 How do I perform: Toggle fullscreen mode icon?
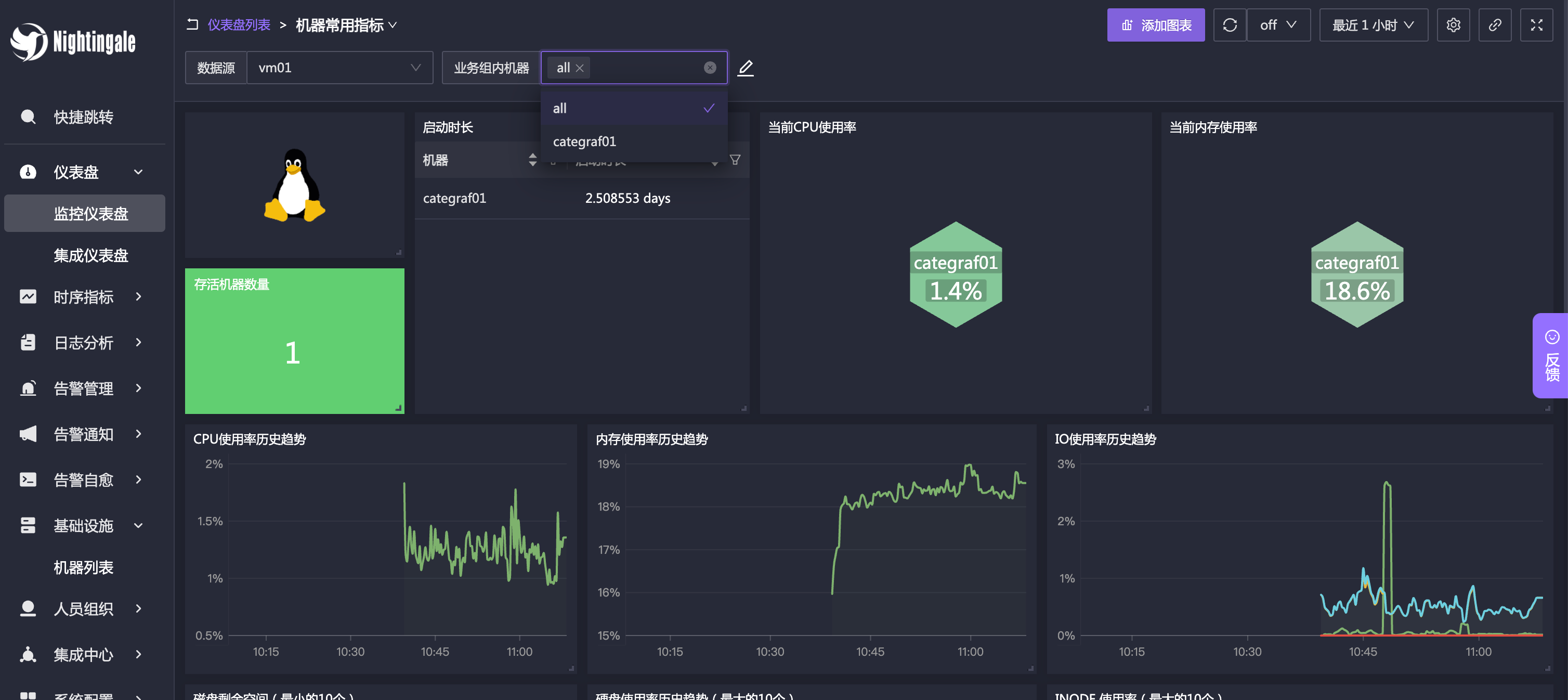tap(1536, 25)
